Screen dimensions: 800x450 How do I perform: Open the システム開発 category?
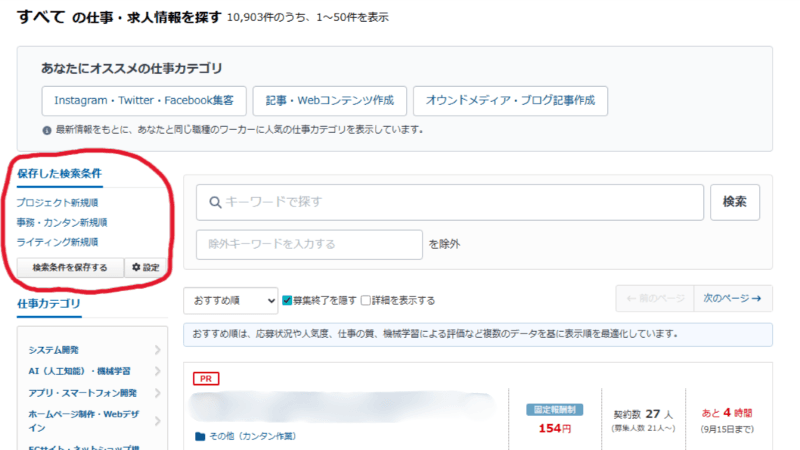tap(54, 350)
